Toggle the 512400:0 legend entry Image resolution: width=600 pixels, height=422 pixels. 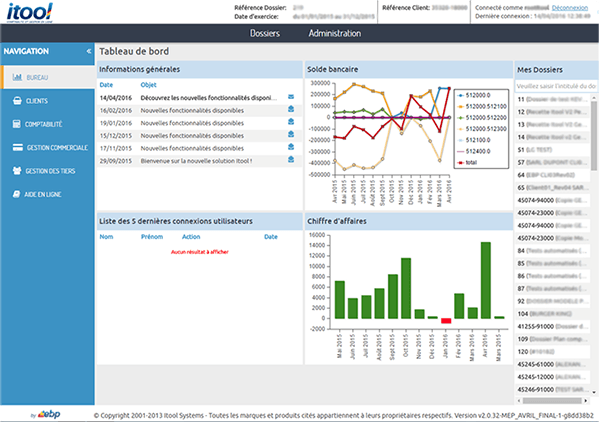482,150
